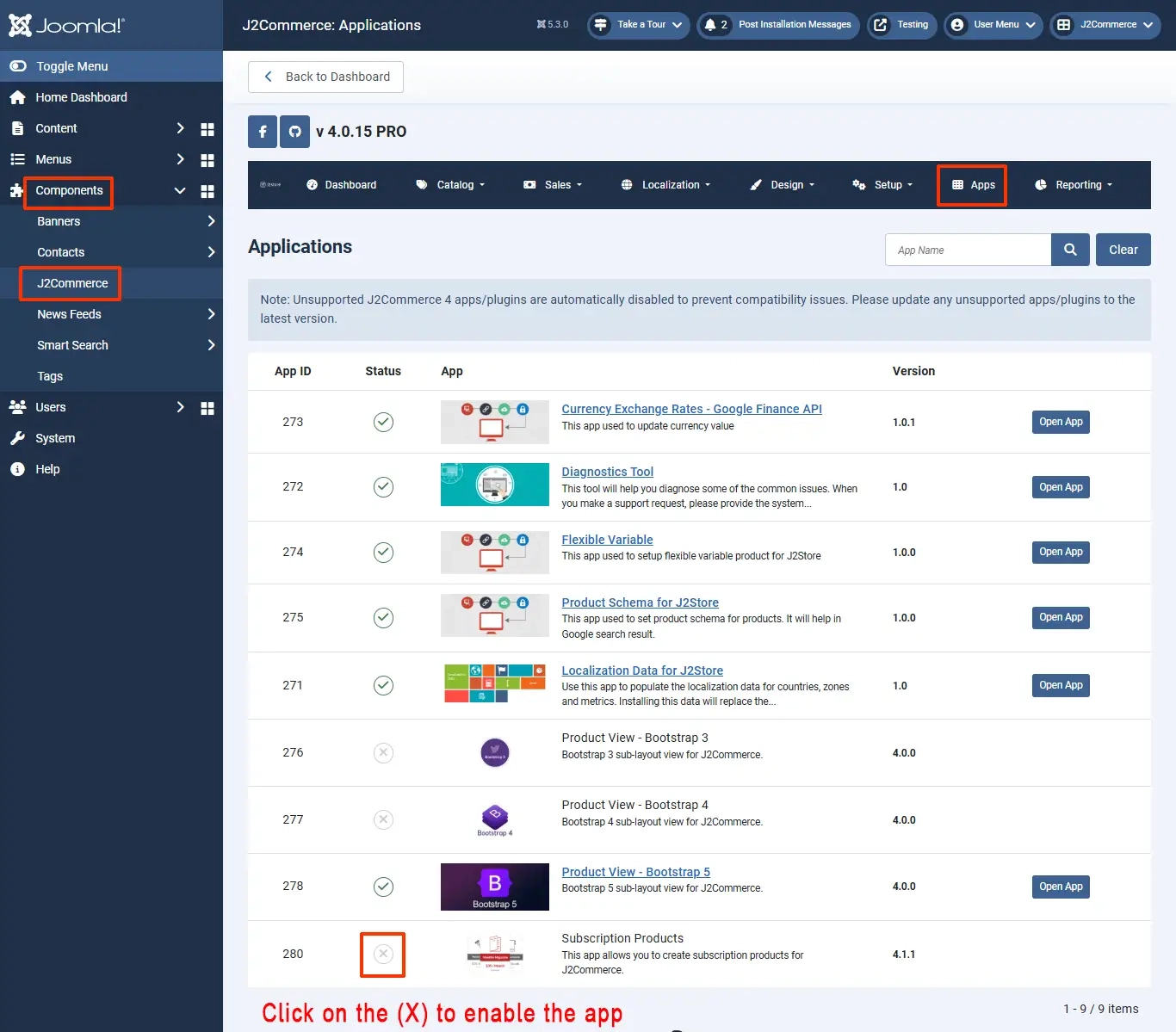Open the Product View - Bootstrap 5 link
The image size is (1176, 1032).
point(635,872)
